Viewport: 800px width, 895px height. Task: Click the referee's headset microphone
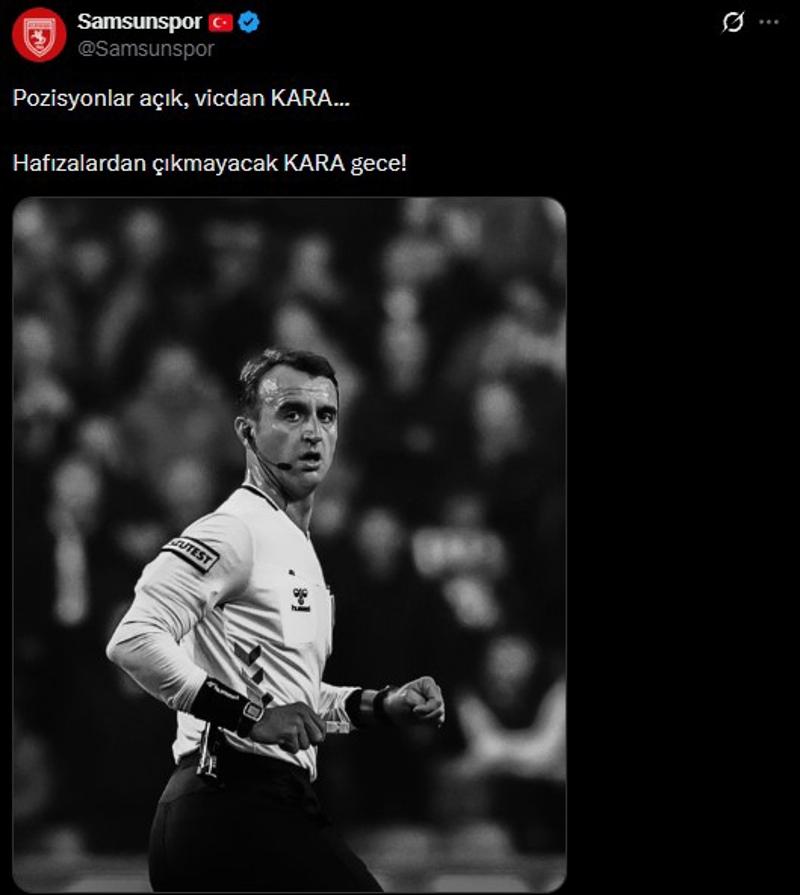(x=284, y=466)
